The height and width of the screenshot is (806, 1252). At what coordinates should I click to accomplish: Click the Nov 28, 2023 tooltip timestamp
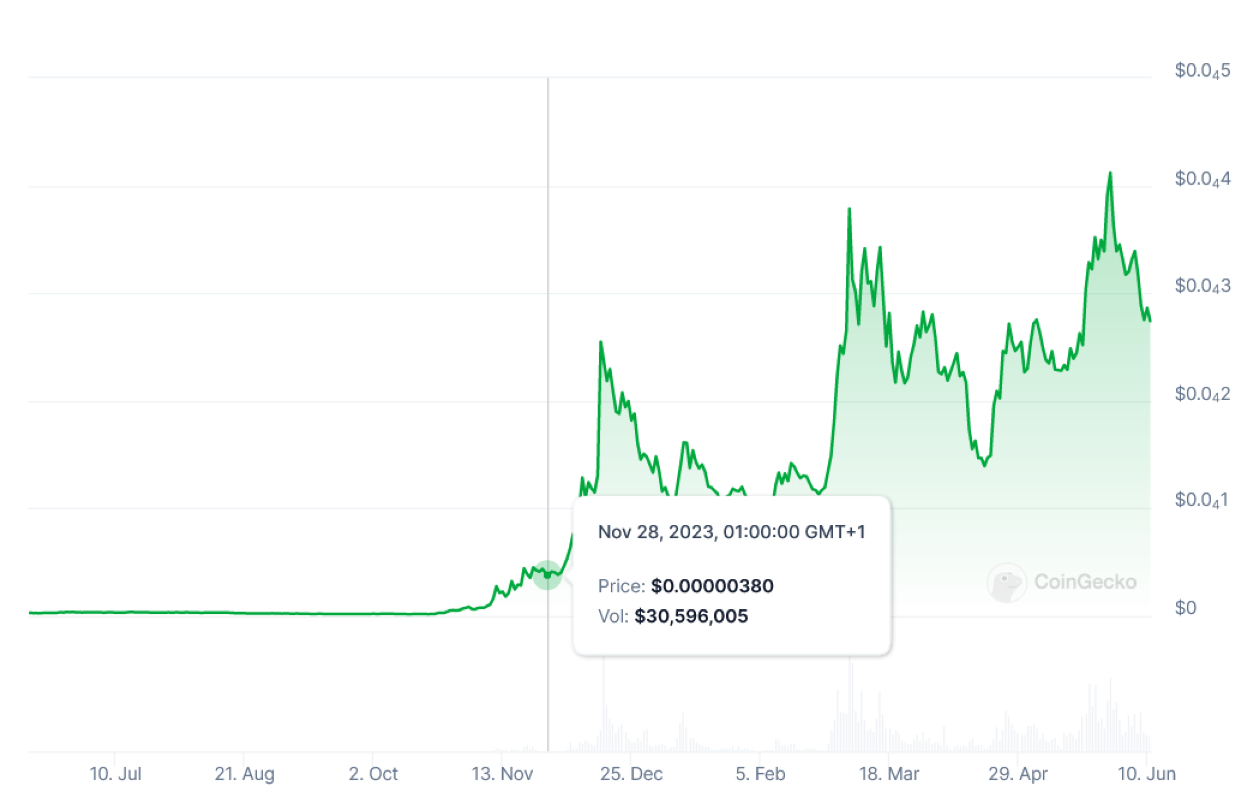[731, 532]
